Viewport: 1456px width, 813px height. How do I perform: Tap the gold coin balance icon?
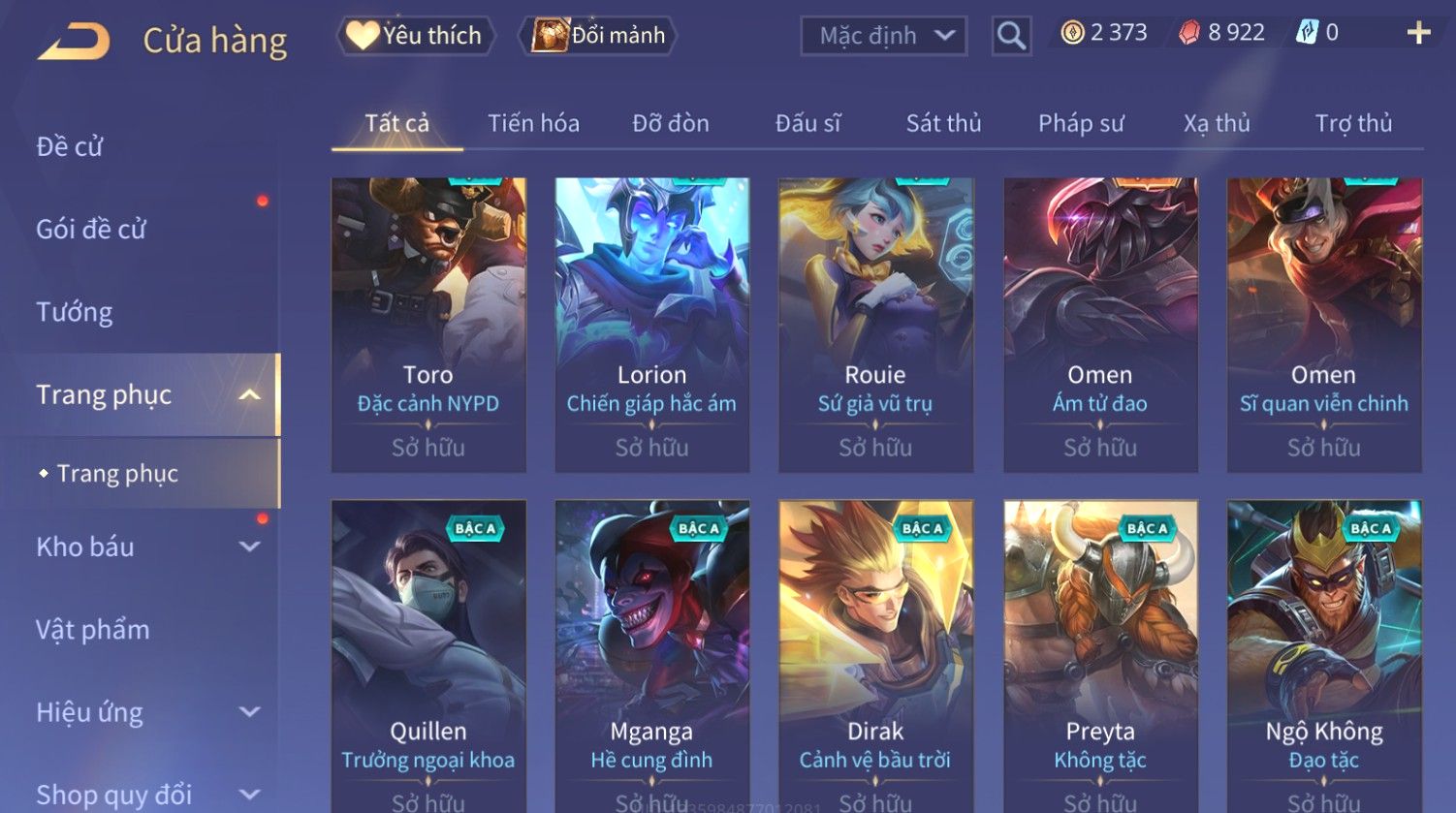click(1072, 33)
